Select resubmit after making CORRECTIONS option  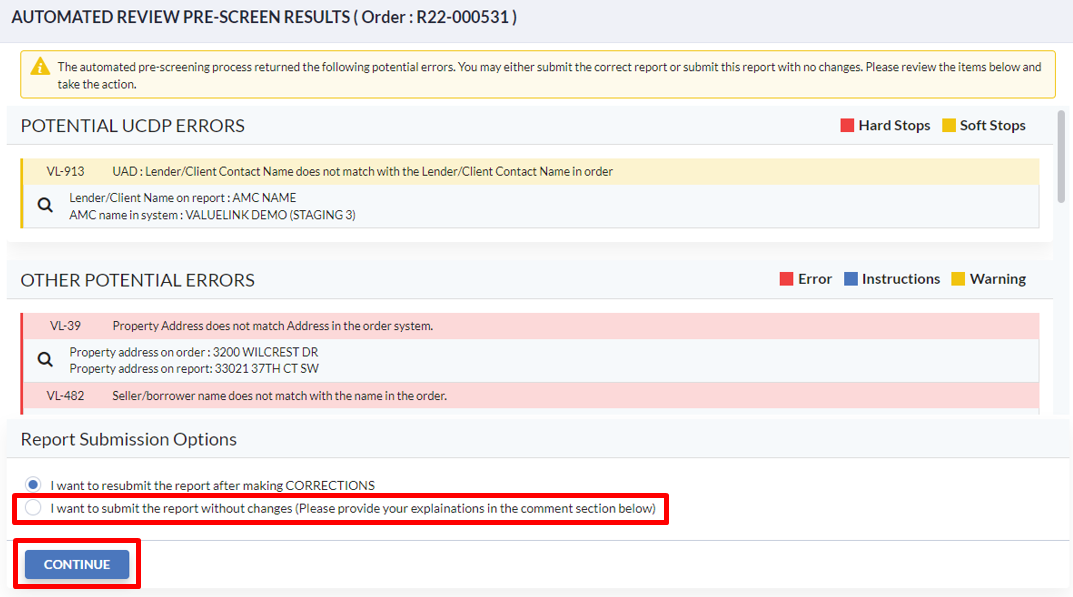point(33,485)
